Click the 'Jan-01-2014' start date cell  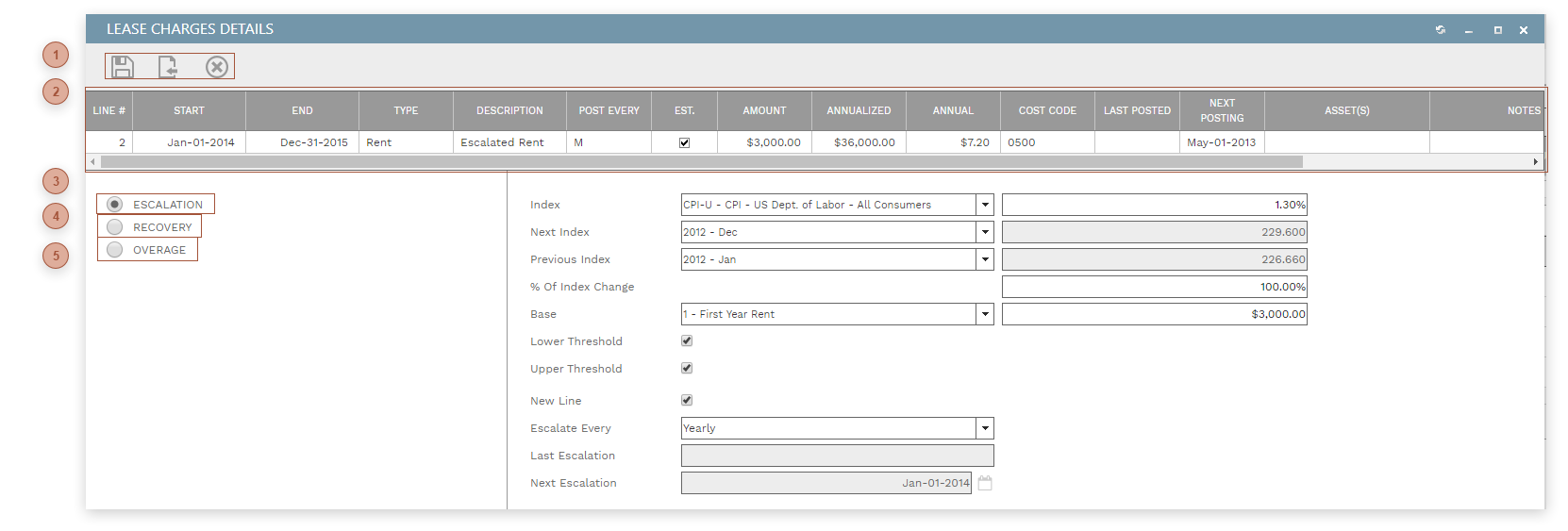pyautogui.click(x=189, y=142)
